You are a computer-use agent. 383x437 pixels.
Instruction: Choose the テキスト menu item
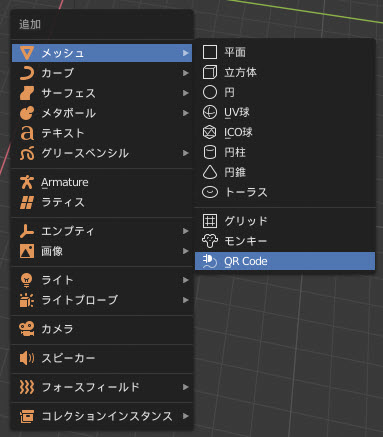point(102,133)
